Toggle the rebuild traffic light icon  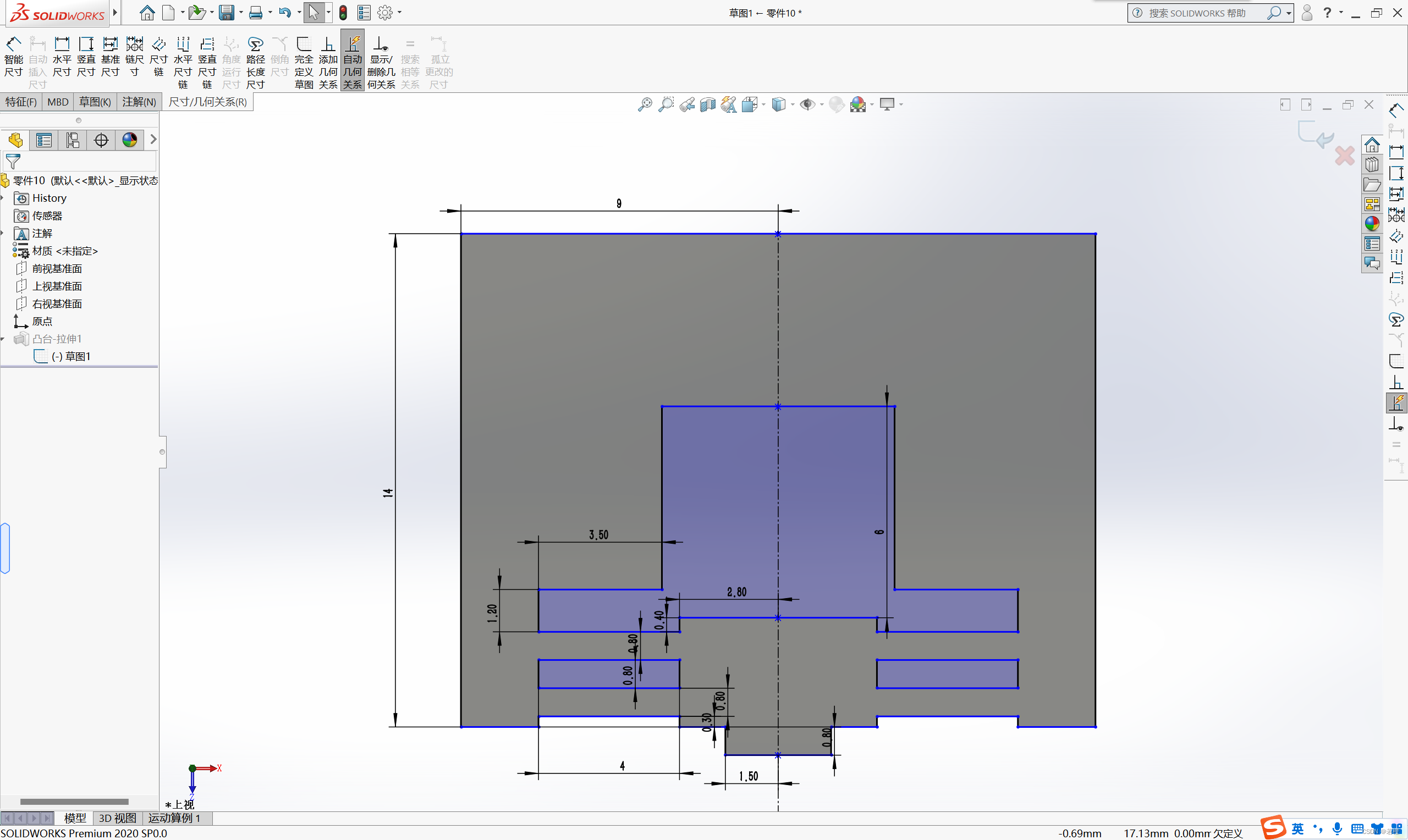coord(343,13)
